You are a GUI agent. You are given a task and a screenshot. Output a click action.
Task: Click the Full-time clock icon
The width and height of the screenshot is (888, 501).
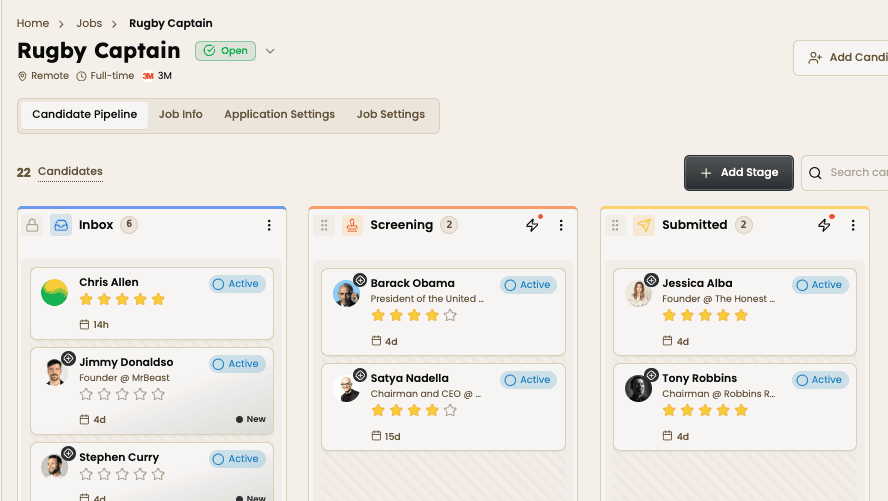tap(82, 76)
